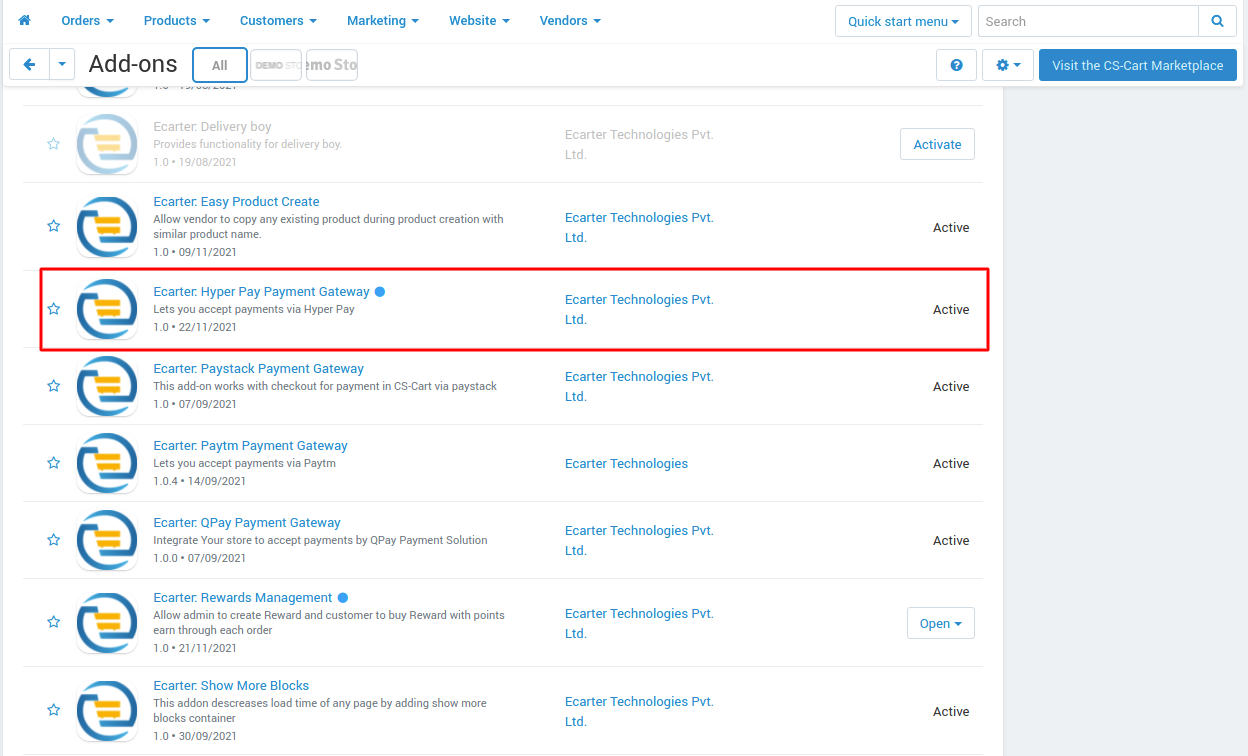Change the Hyper Pay Active status
Screen dimensions: 1248x756
pyautogui.click(x=951, y=310)
